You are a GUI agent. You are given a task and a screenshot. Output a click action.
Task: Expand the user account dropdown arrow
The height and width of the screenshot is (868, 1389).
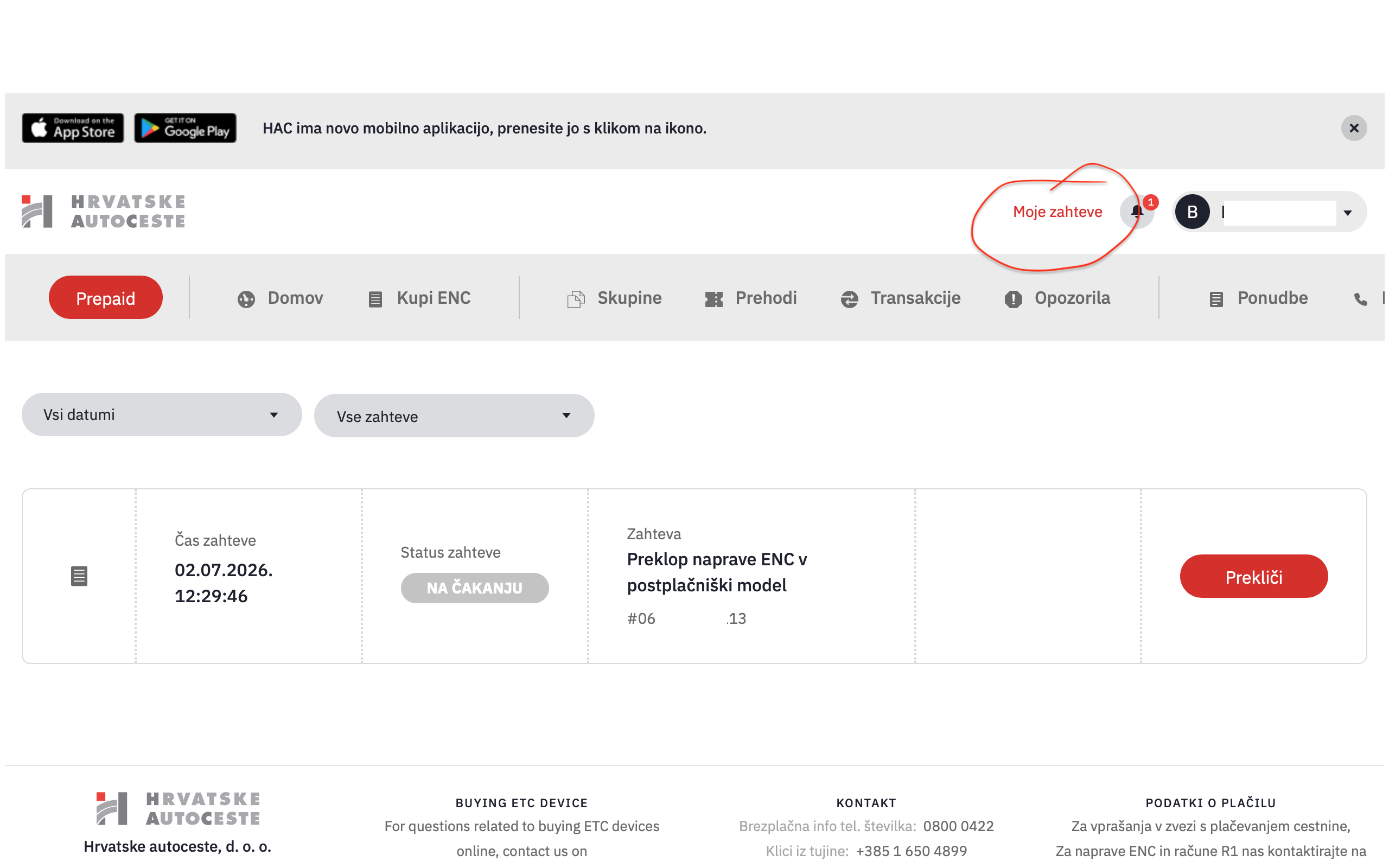tap(1347, 213)
